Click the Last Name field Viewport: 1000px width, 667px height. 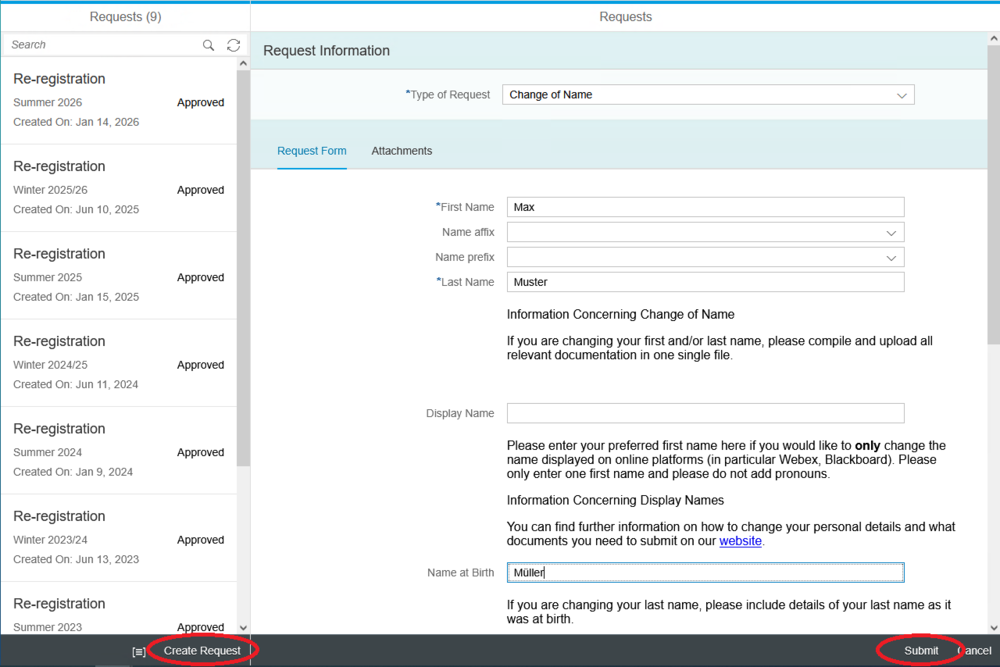coord(705,282)
